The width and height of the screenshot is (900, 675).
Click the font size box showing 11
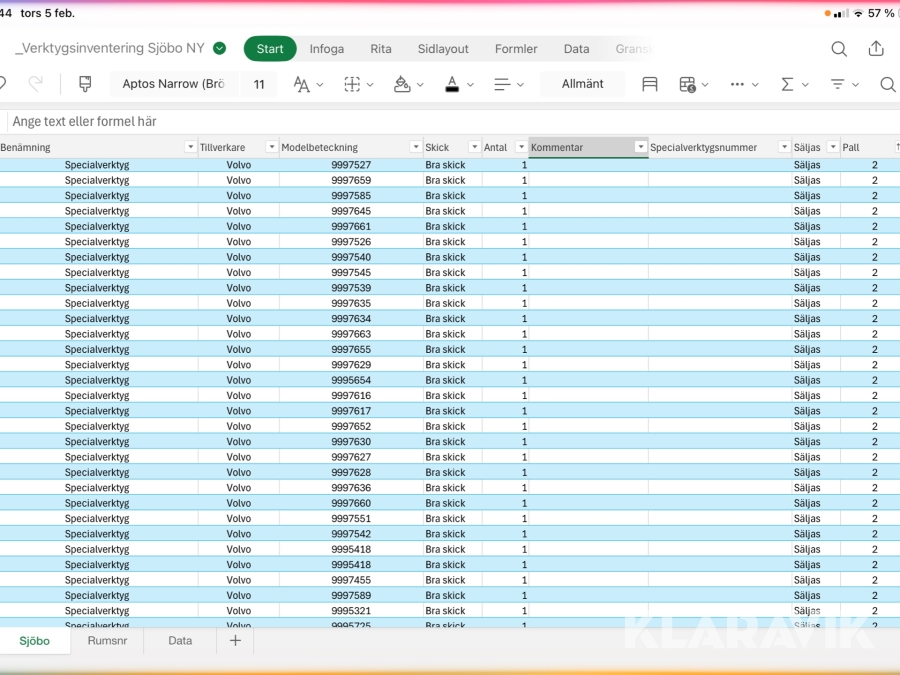pos(259,84)
